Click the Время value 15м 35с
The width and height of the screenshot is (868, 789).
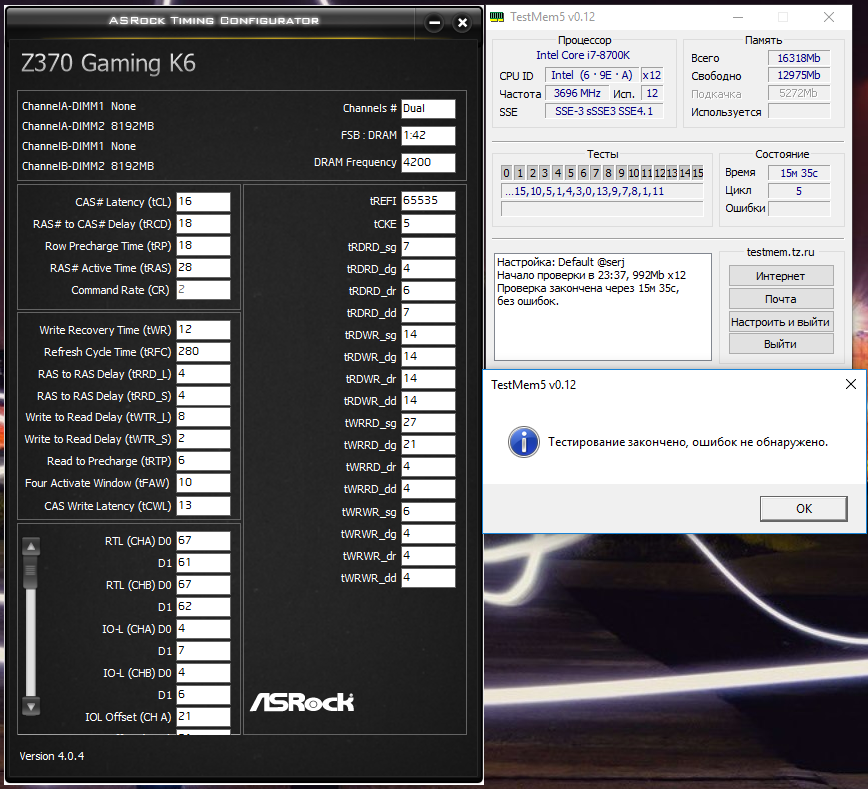tap(799, 173)
